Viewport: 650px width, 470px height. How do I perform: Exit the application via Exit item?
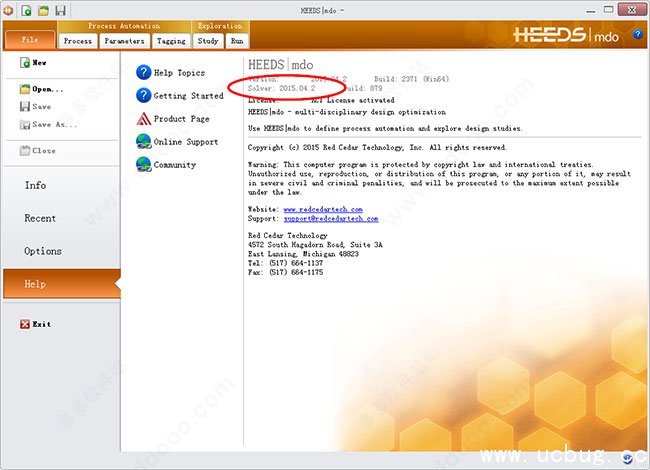pyautogui.click(x=35, y=324)
